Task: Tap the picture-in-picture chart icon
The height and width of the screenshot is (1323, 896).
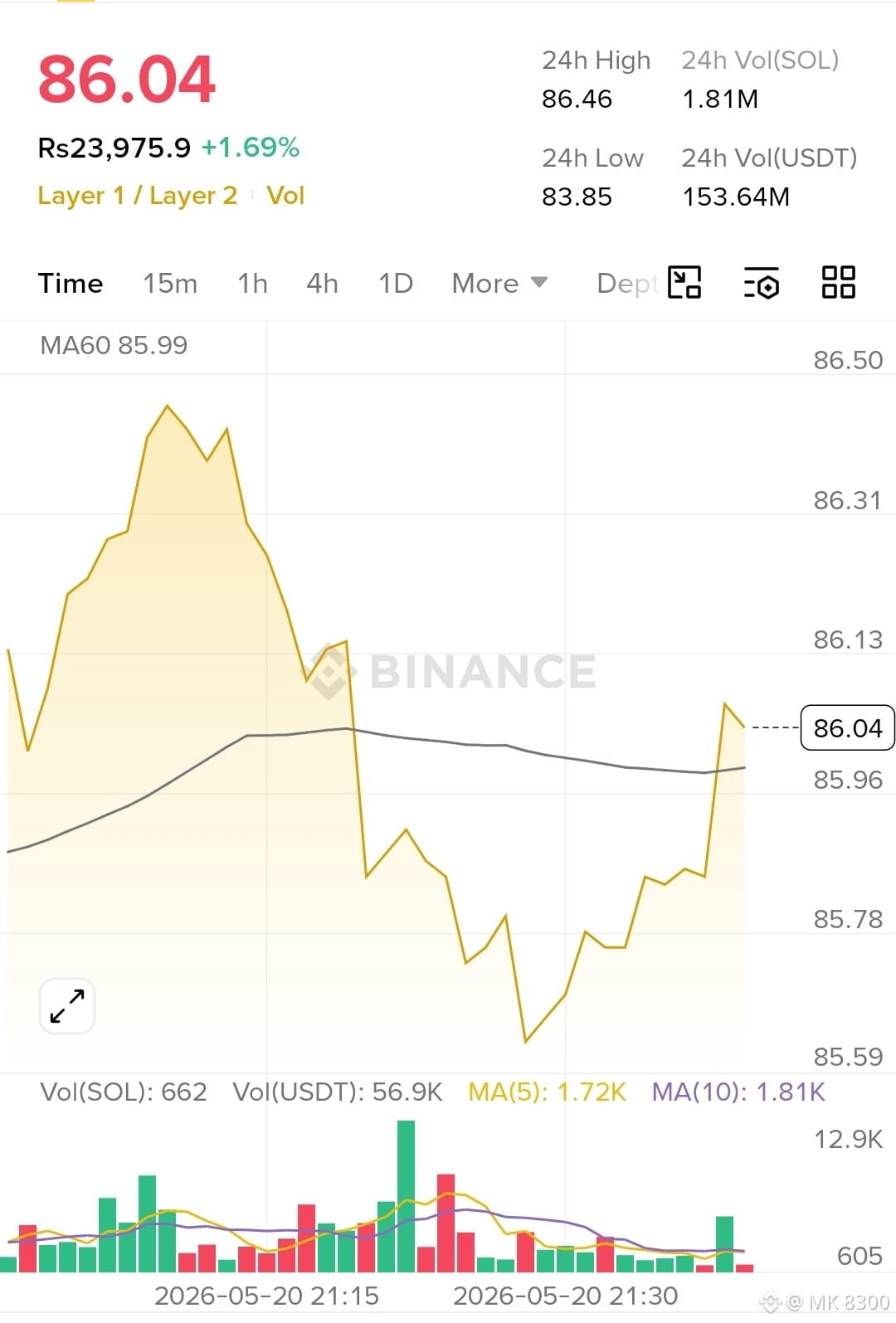Action: (x=684, y=282)
